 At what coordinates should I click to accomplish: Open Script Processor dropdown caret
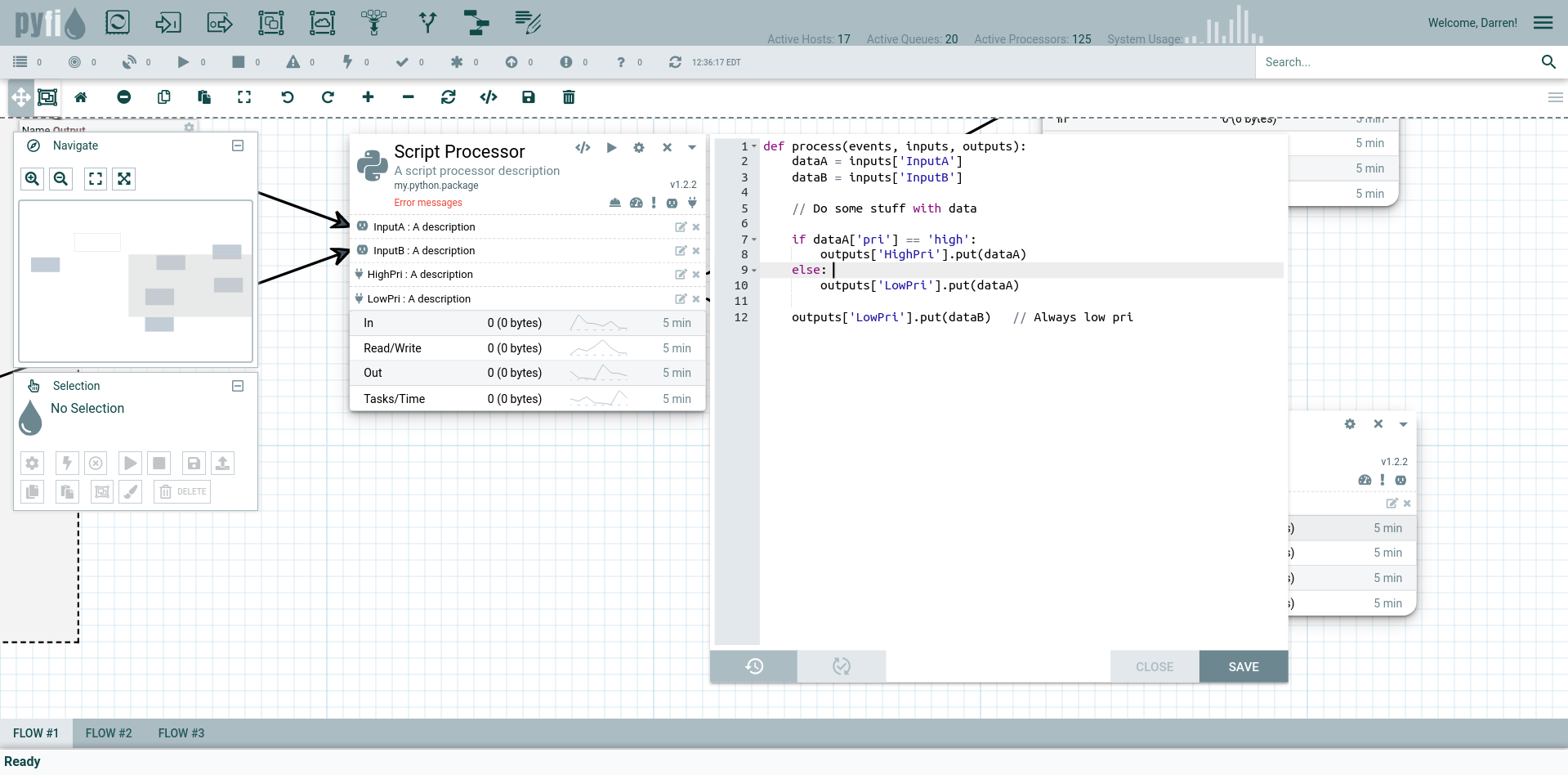pyautogui.click(x=692, y=148)
